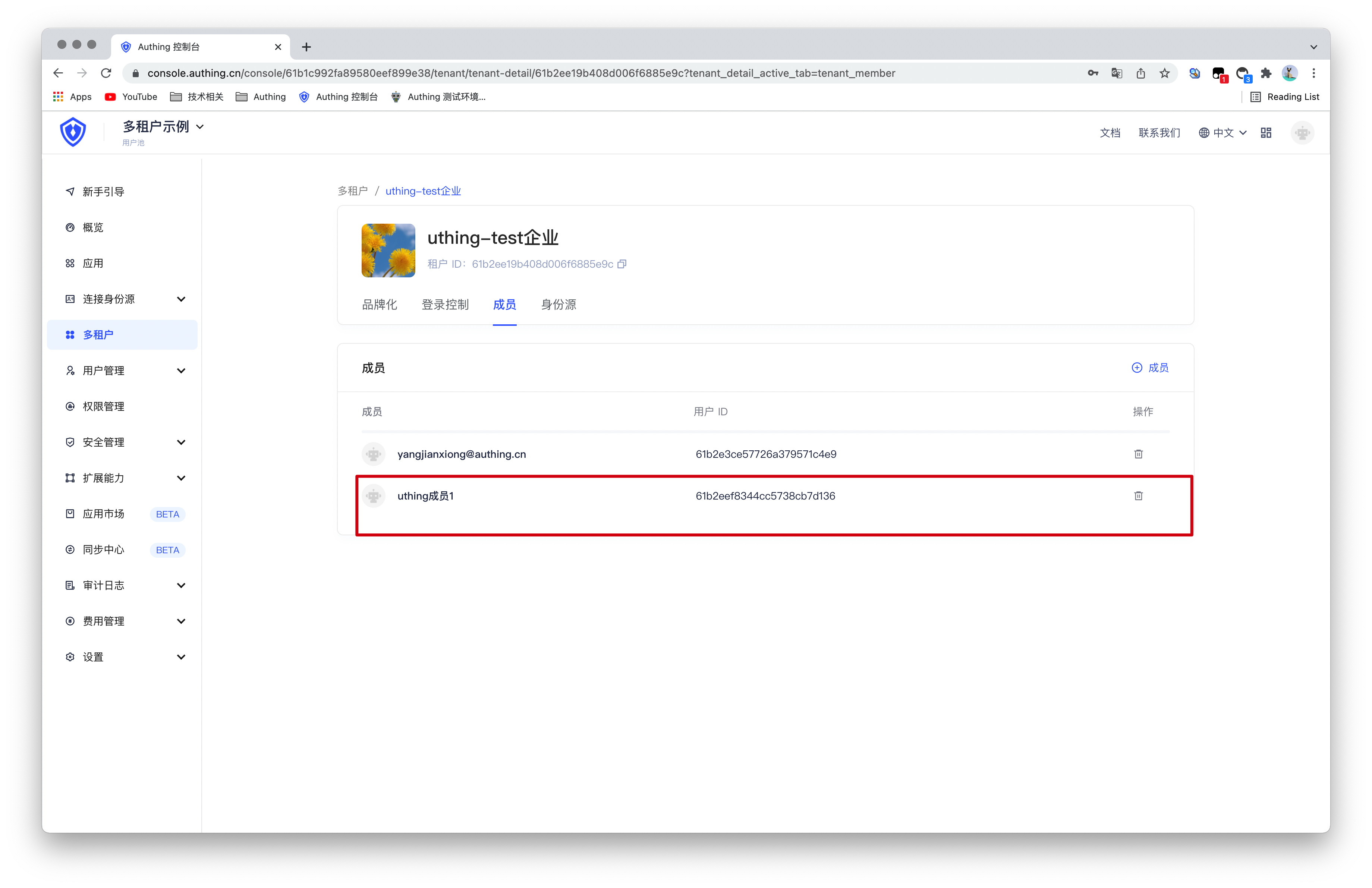Open Apps bookmark shortcut
The width and height of the screenshot is (1372, 888).
click(72, 97)
